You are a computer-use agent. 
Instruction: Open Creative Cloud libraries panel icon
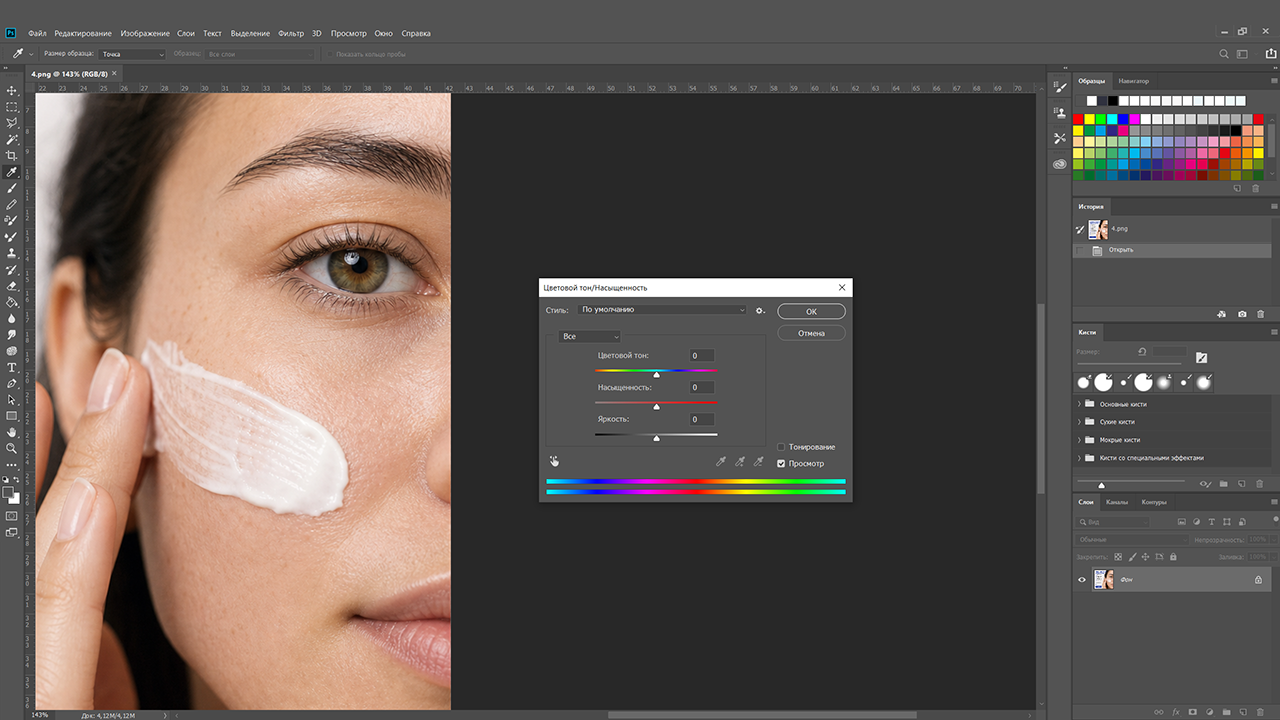tap(1060, 164)
